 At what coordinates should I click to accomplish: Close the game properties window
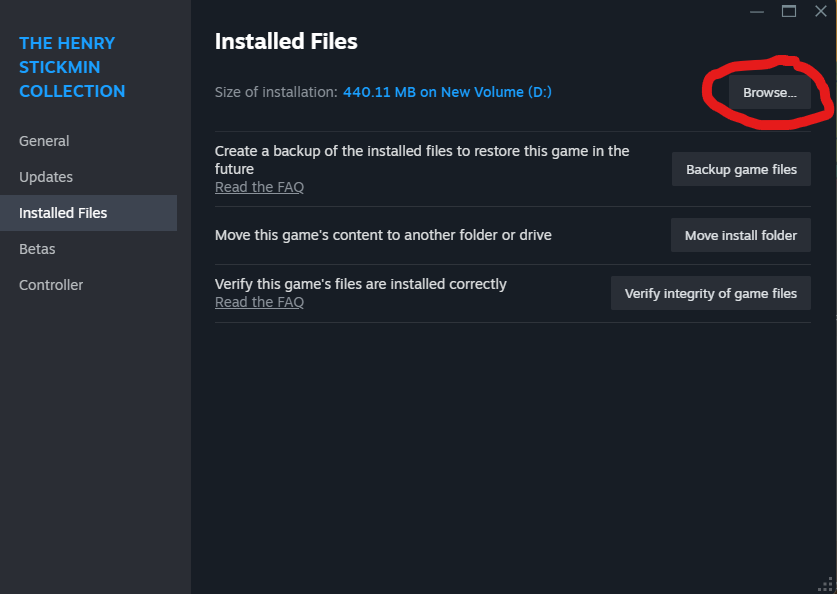coord(821,11)
